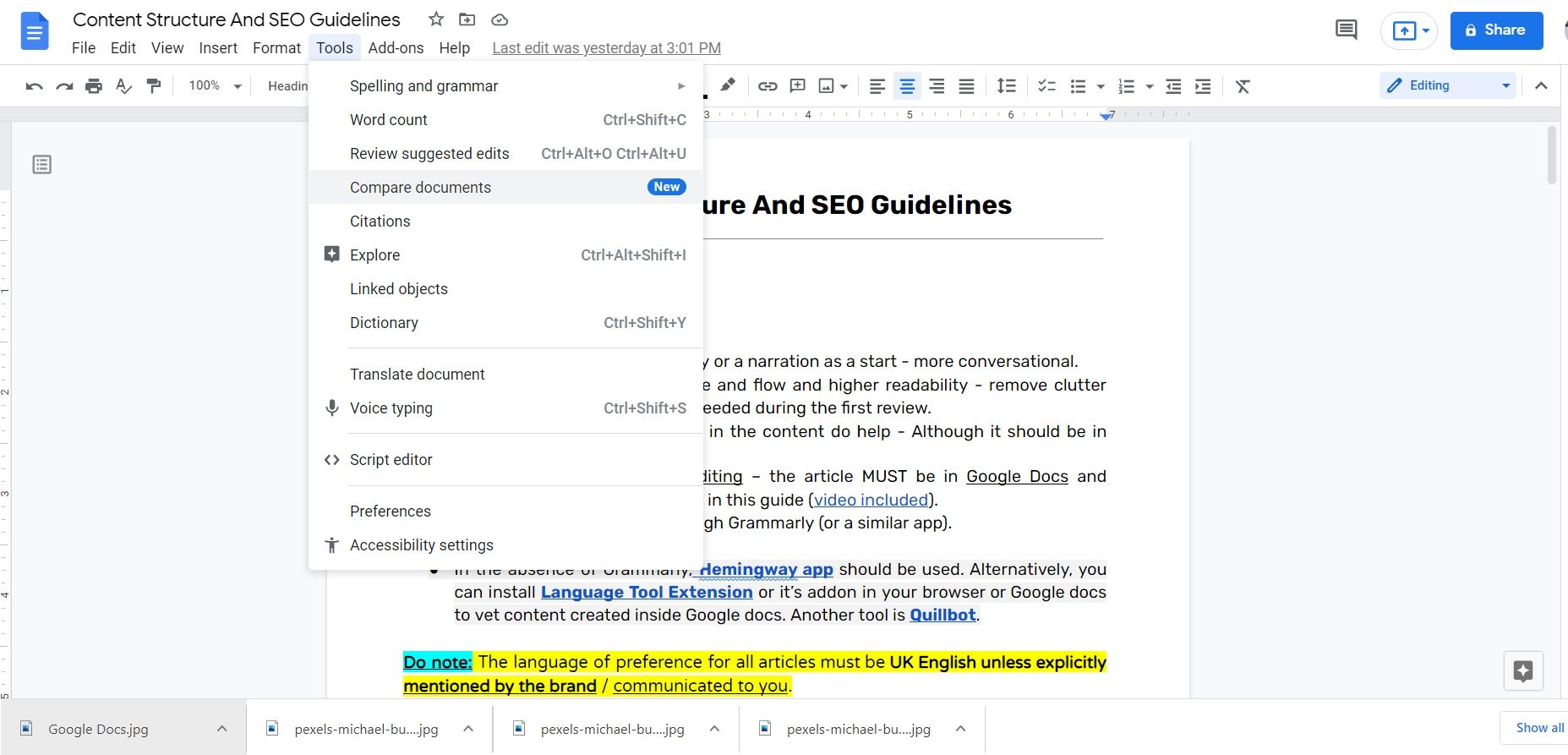Open options for Google Docs.jpg download
This screenshot has width=1568, height=755.
coord(221,728)
